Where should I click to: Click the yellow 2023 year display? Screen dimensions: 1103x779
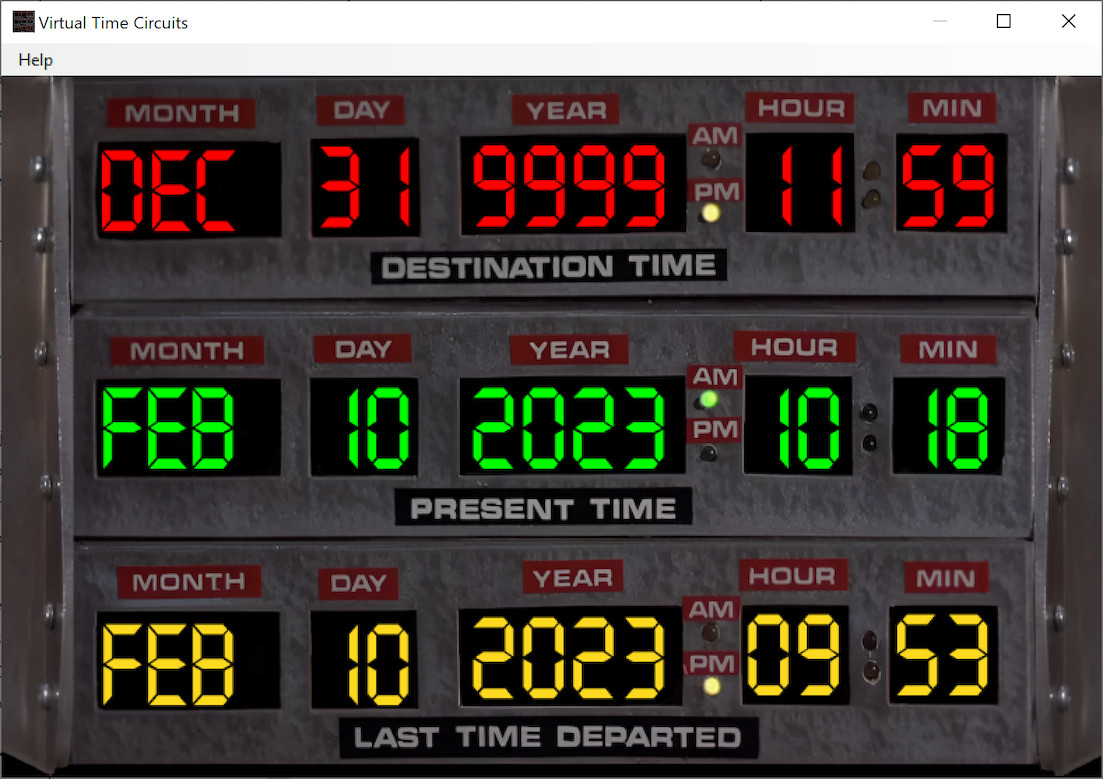570,657
